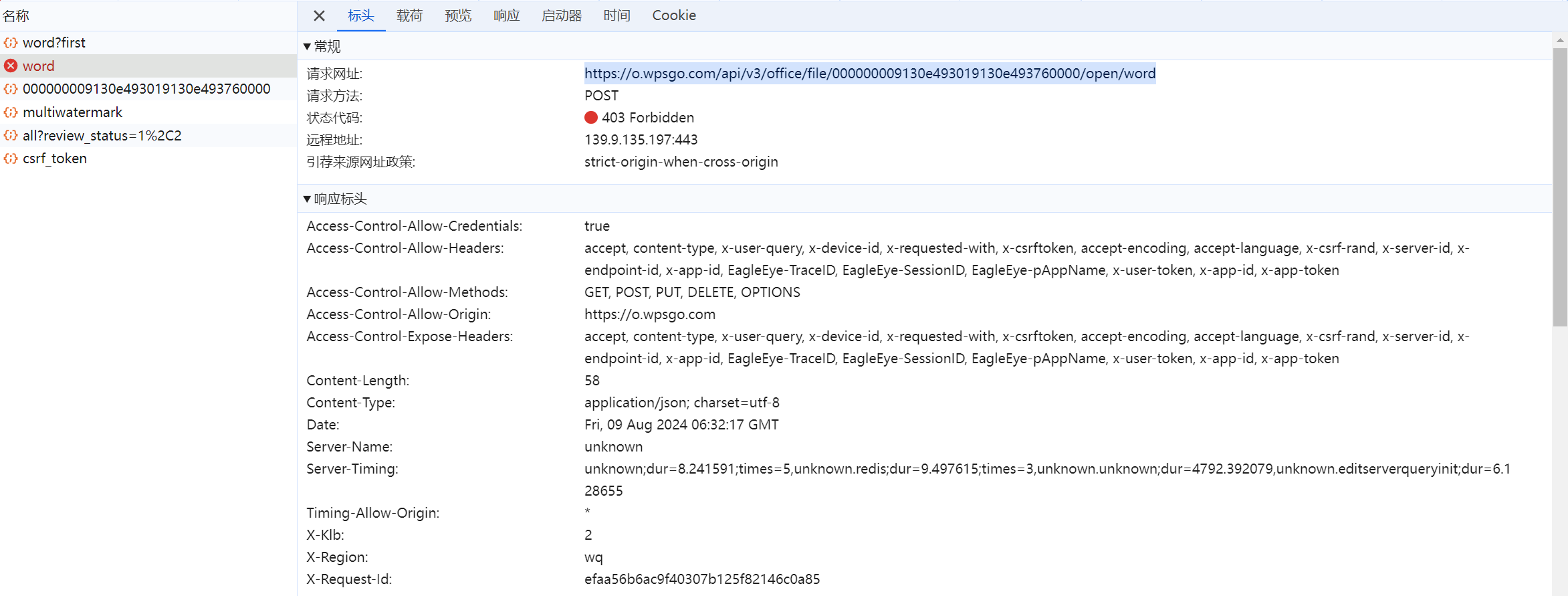Click the red error icon beside word
This screenshot has width=1568, height=596.
click(x=11, y=66)
